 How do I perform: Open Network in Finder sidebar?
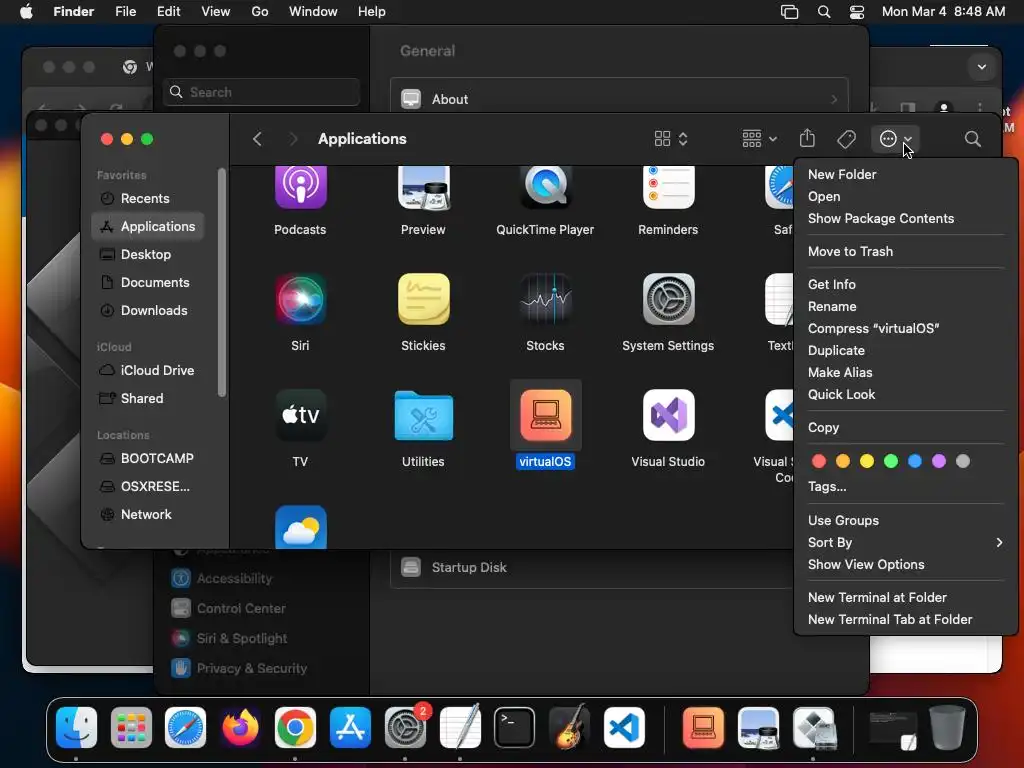tap(148, 515)
